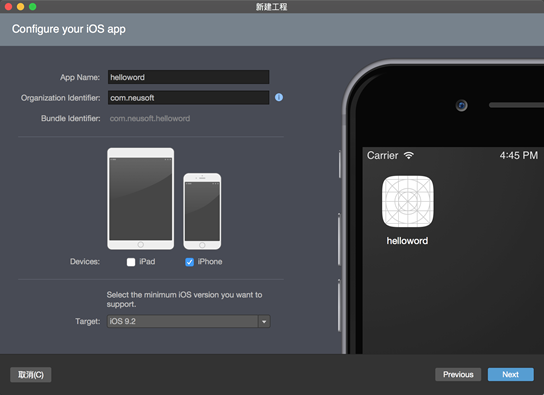Click the helloword app icon in preview
Viewport: 544px width, 395px height.
pos(408,201)
